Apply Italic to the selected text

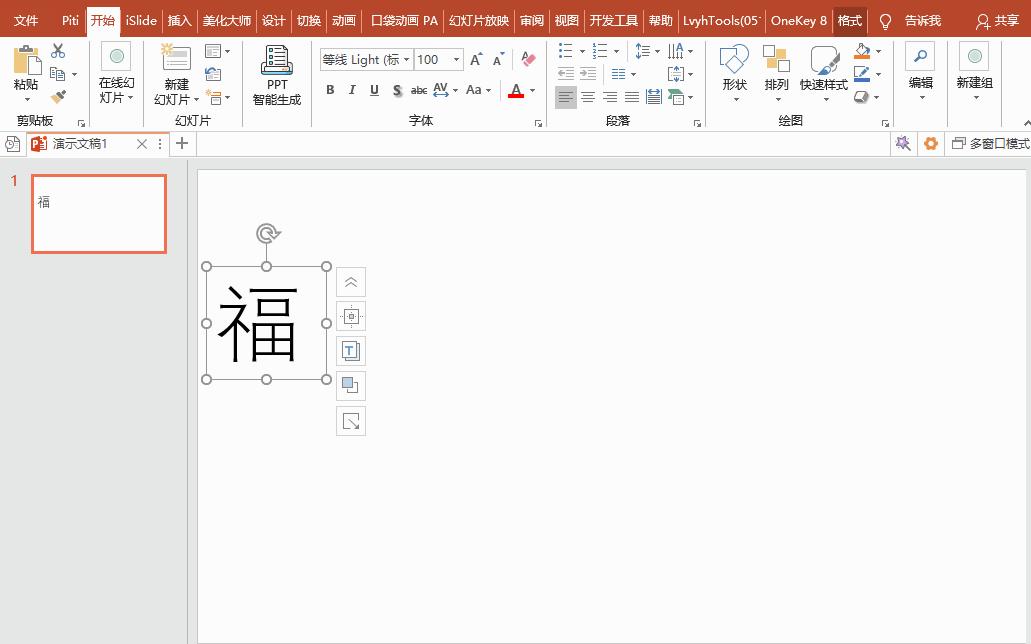[x=351, y=90]
